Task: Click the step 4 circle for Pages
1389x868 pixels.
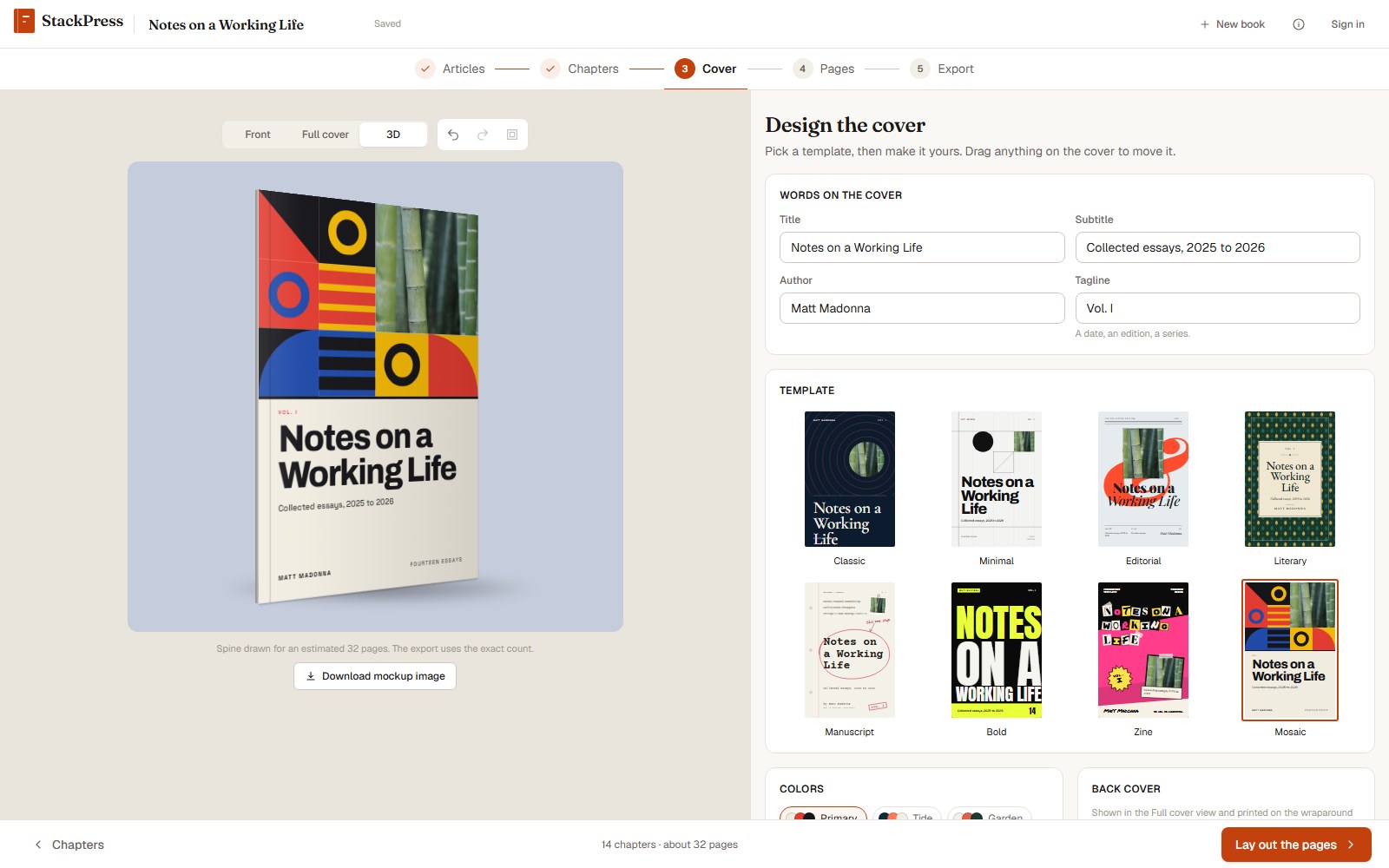Action: pyautogui.click(x=803, y=69)
